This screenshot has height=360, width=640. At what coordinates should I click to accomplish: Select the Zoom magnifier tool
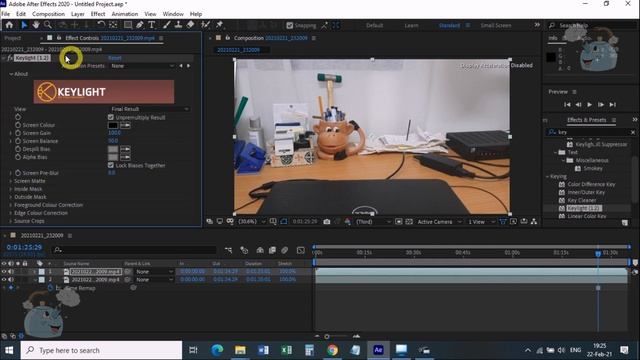tap(48, 25)
